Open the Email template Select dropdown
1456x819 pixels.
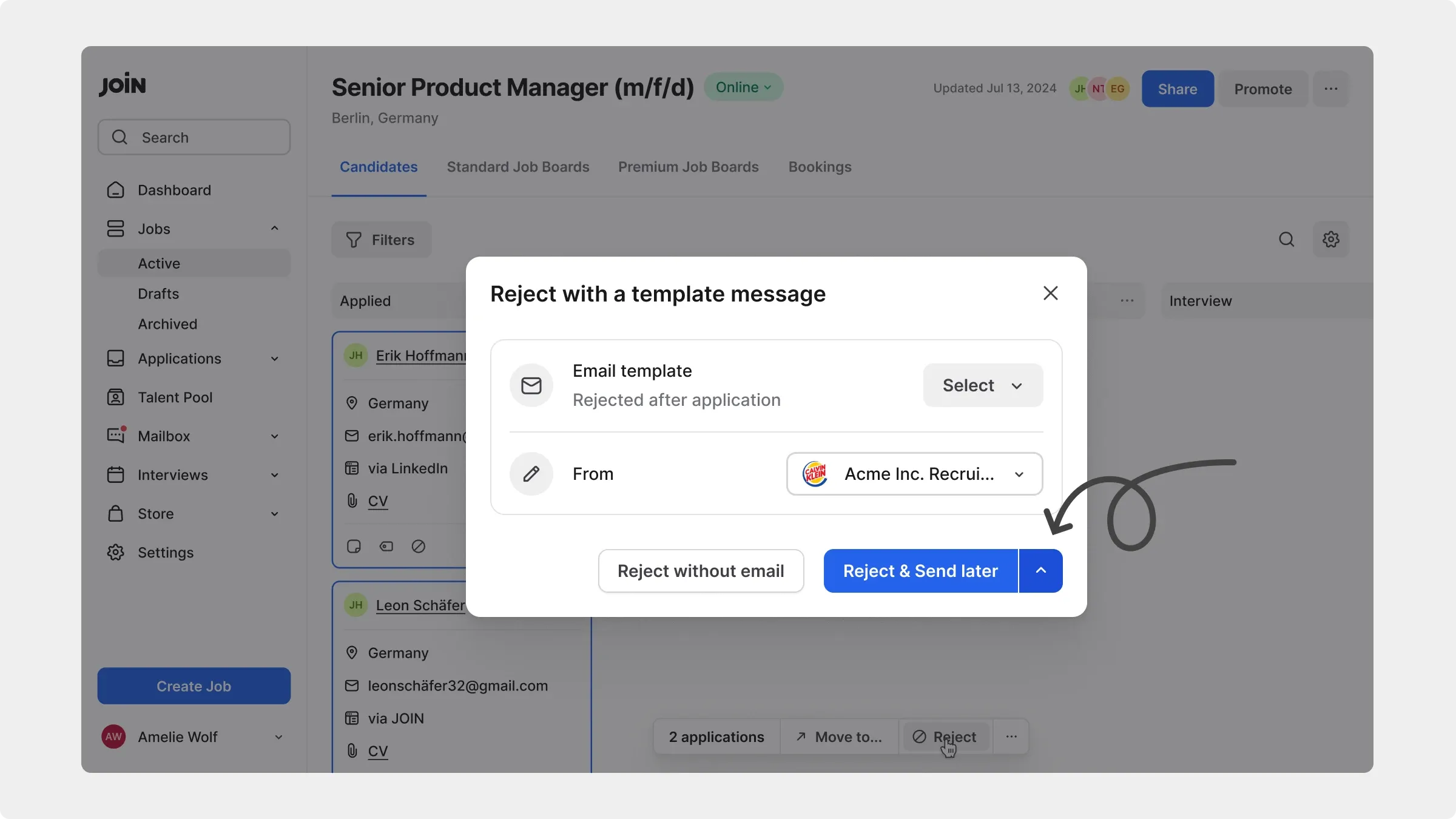(x=983, y=385)
